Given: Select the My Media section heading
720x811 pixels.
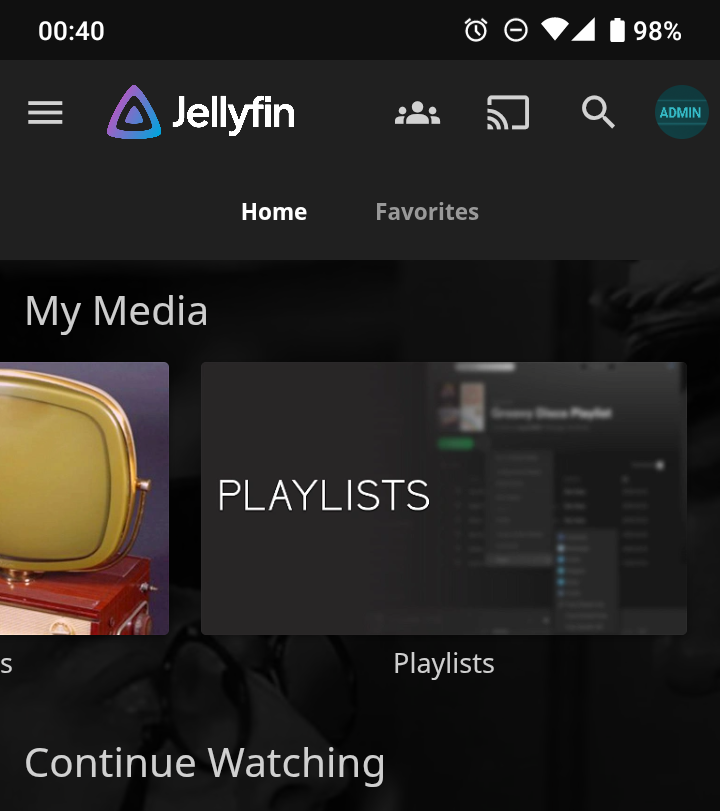Looking at the screenshot, I should pos(116,311).
